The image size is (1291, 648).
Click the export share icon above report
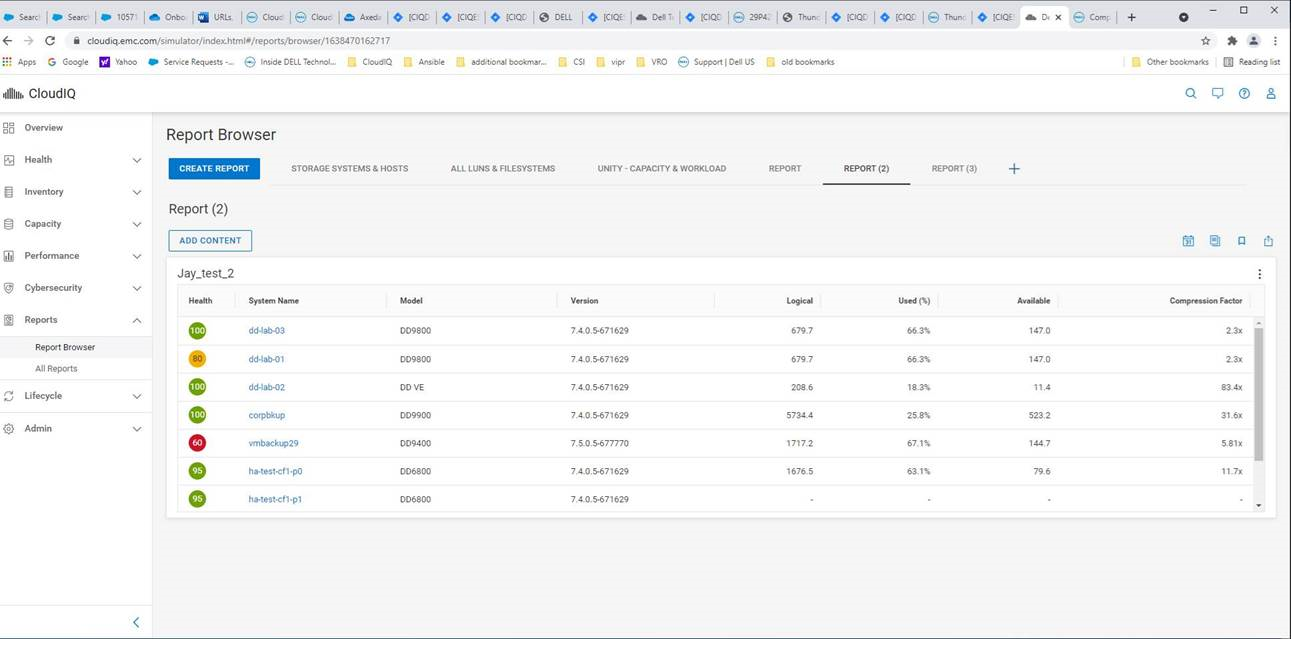pyautogui.click(x=1269, y=241)
